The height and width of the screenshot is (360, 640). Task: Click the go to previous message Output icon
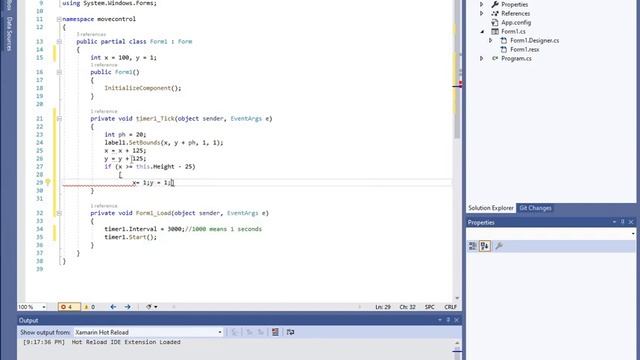(x=249, y=332)
